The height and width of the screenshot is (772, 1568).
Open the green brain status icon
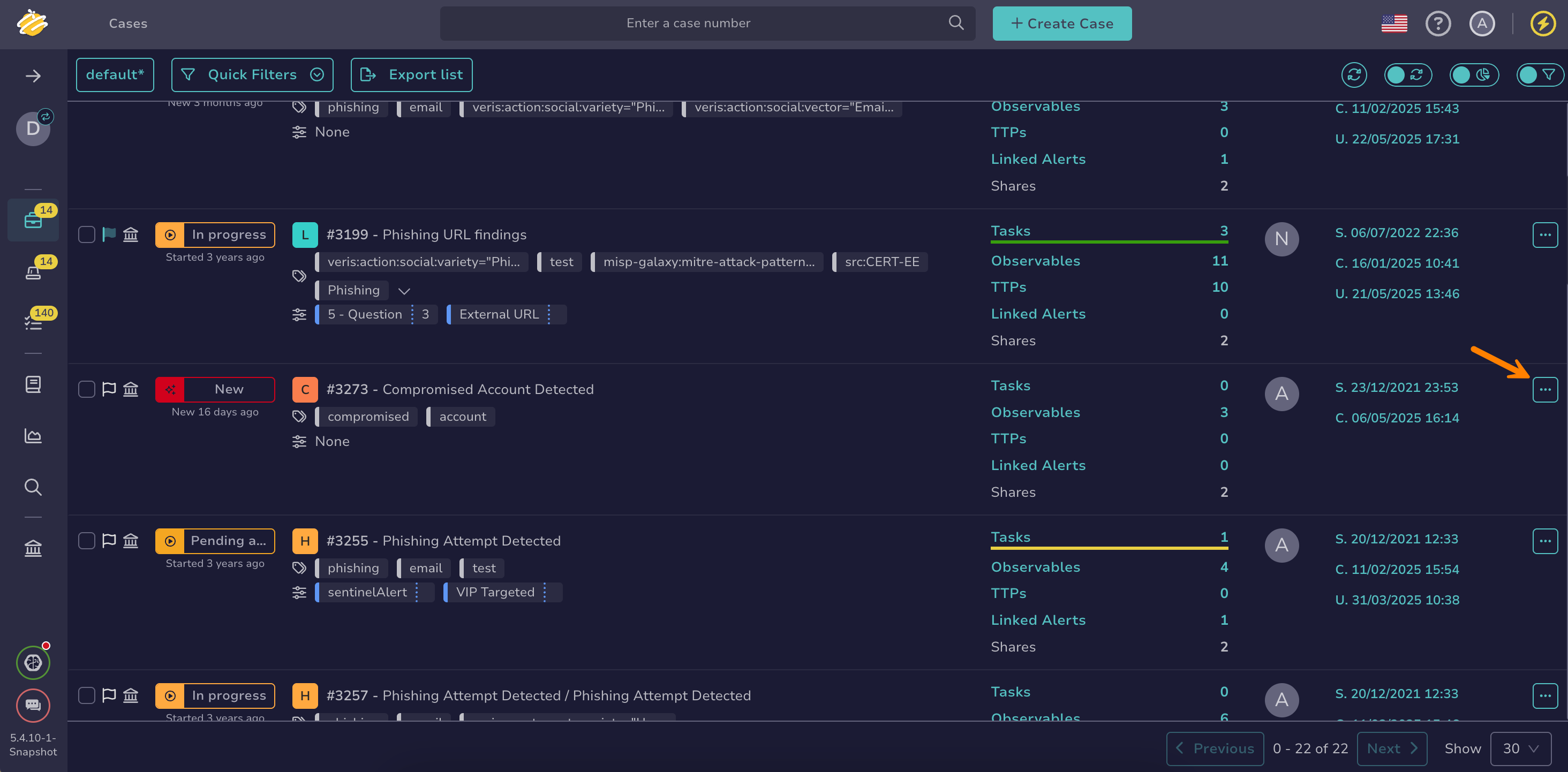pos(33,662)
